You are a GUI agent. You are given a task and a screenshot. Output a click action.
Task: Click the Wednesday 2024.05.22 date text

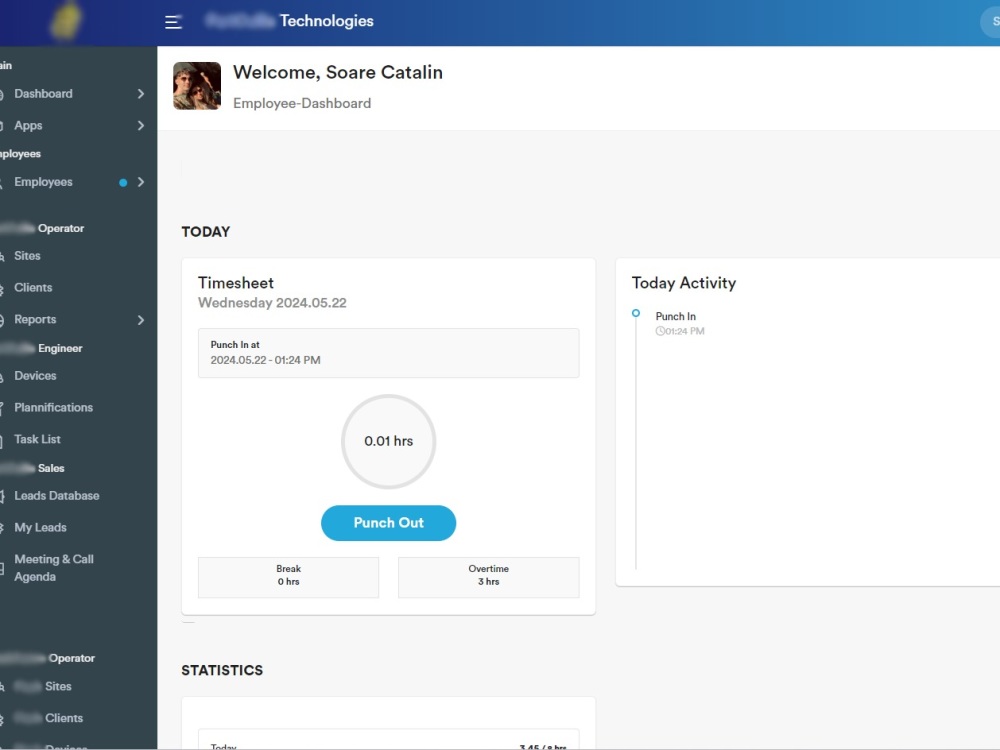(272, 303)
